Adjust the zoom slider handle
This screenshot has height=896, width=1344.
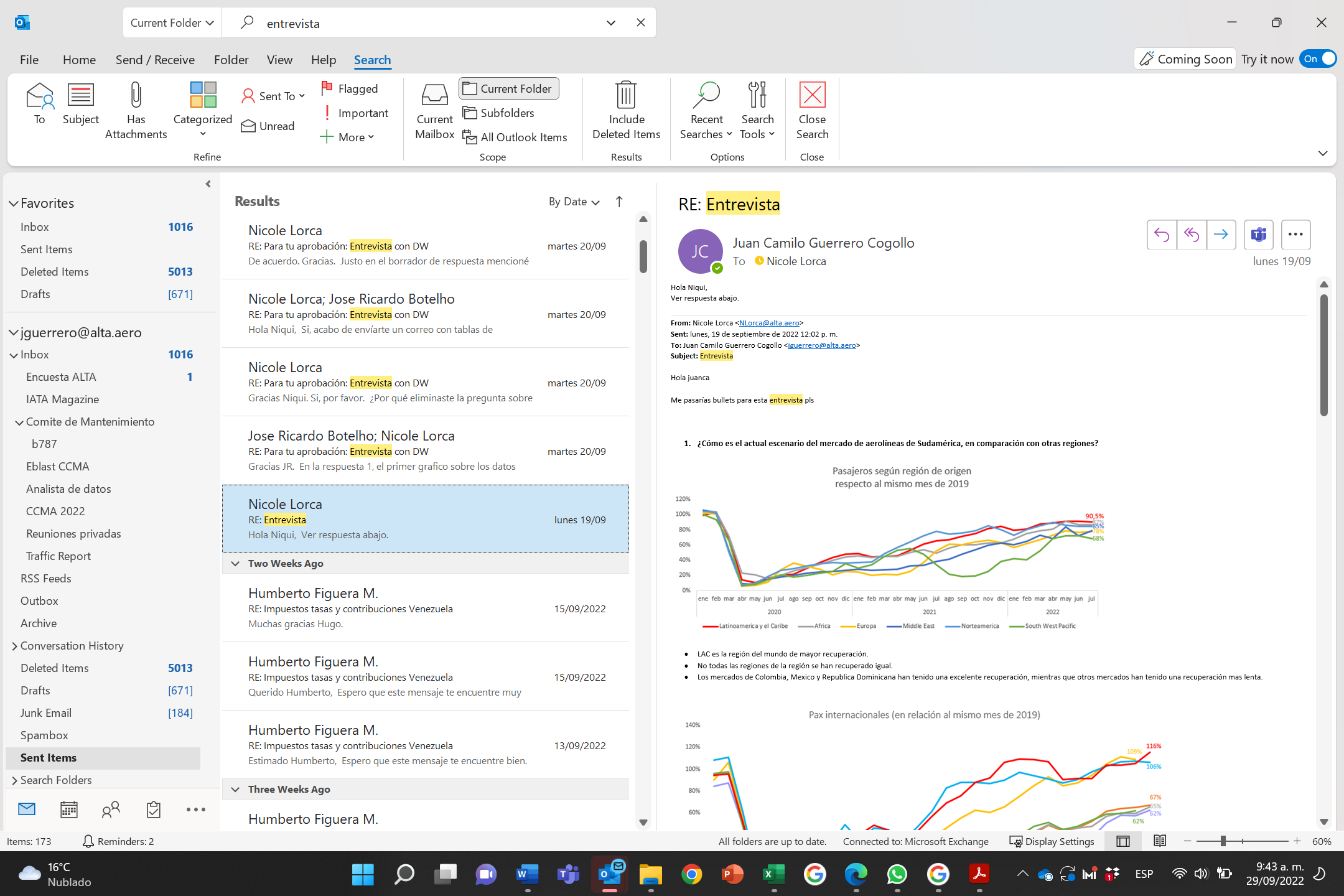pos(1223,841)
